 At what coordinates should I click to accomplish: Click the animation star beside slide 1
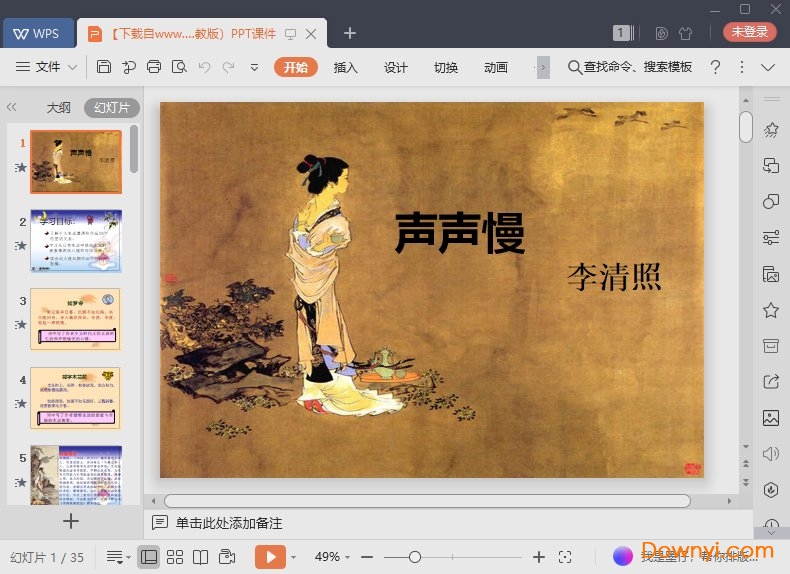[21, 167]
